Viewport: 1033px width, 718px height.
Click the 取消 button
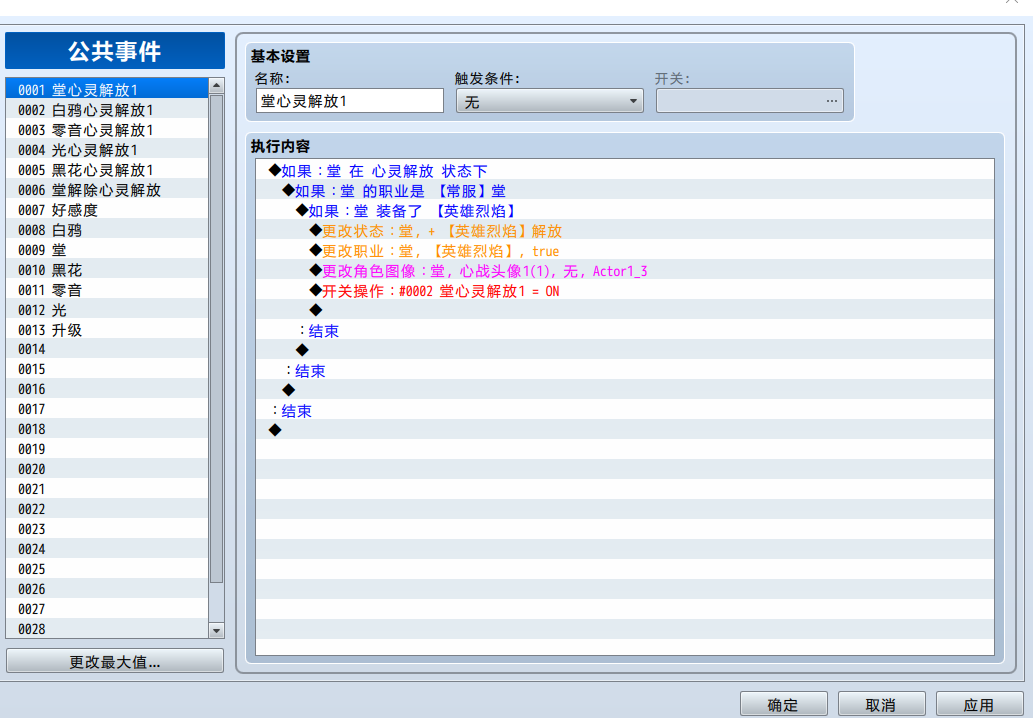(x=881, y=705)
